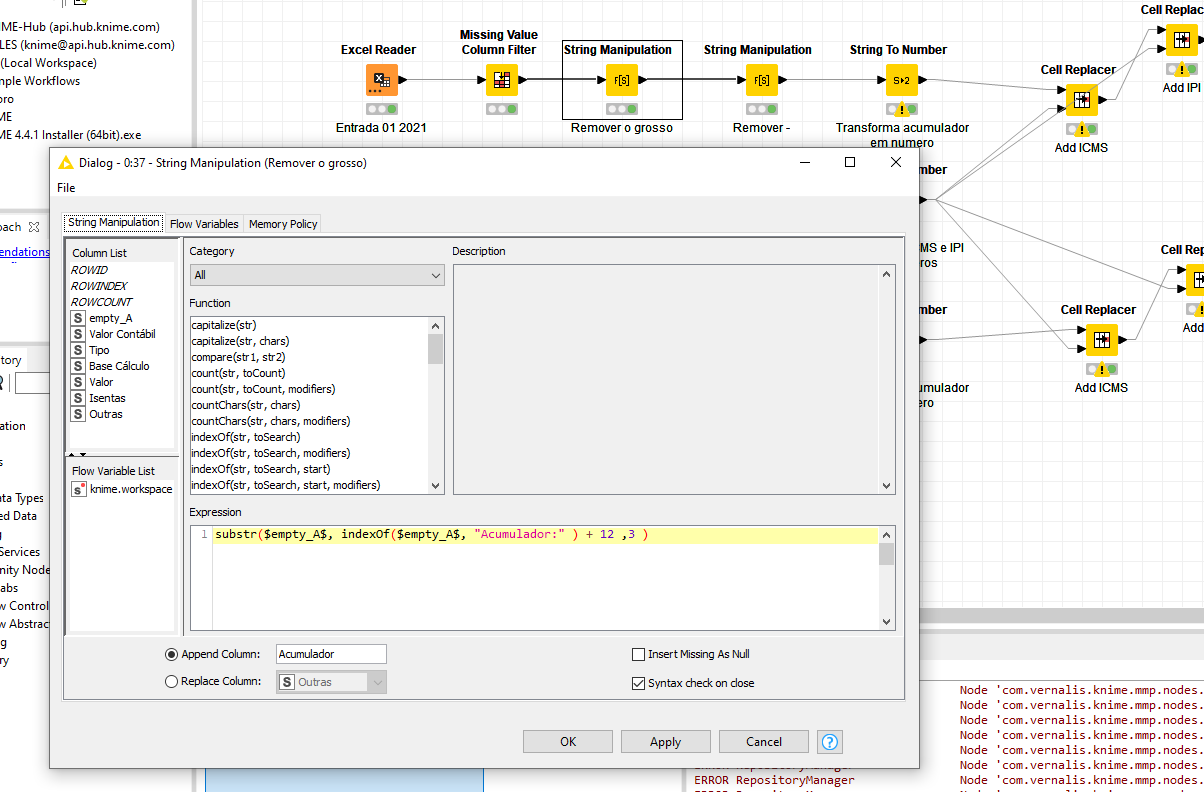Open the File menu in the dialog
The height and width of the screenshot is (792, 1204).
(x=65, y=187)
